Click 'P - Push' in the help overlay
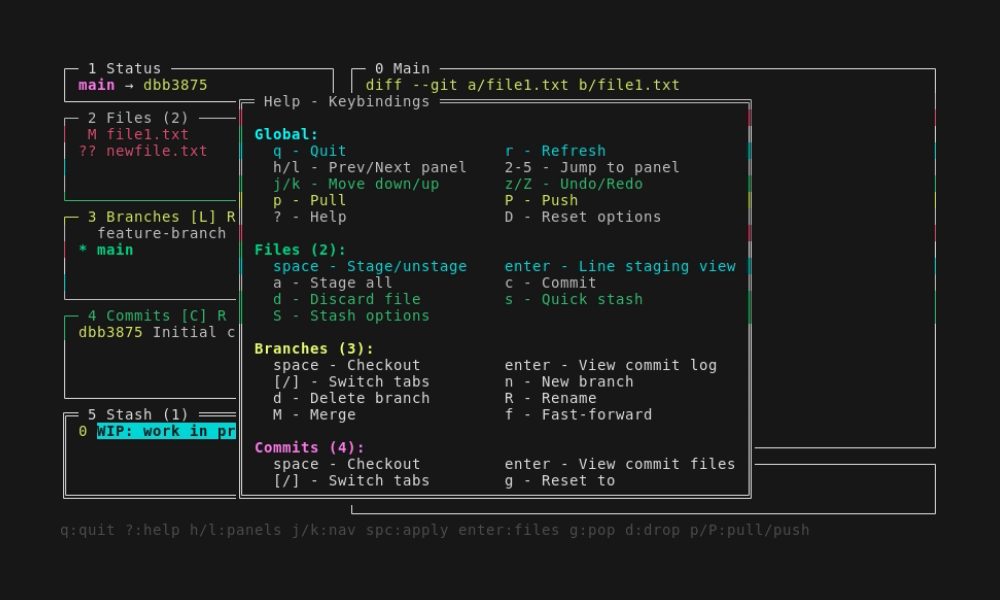 (x=542, y=200)
